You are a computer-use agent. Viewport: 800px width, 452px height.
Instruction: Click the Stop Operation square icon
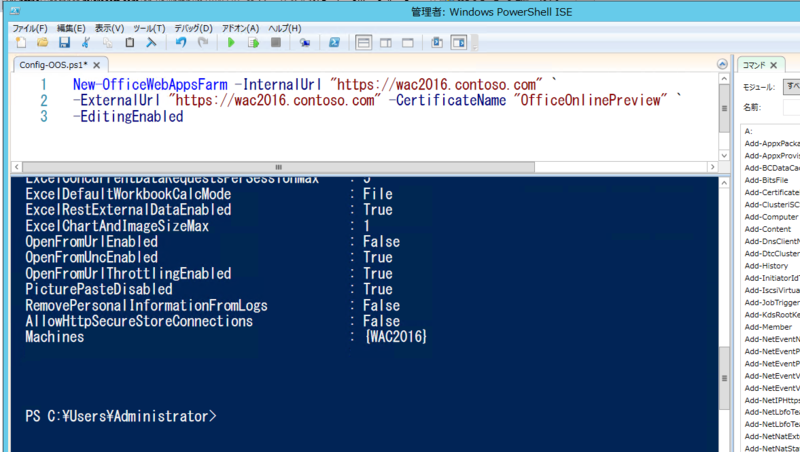click(275, 43)
